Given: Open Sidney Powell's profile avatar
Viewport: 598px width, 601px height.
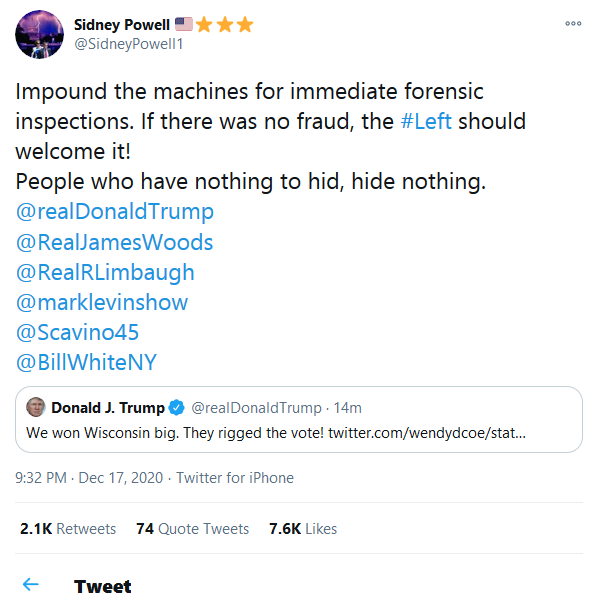Looking at the screenshot, I should coord(39,34).
